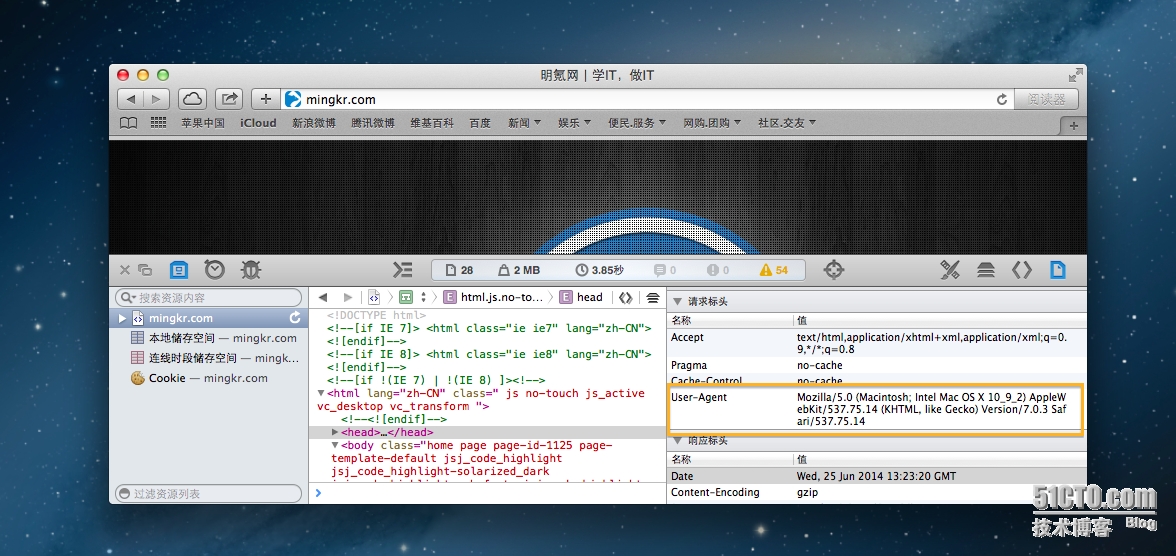This screenshot has width=1176, height=556.
Task: Toggle the compositing layer borders button
Action: coord(652,297)
